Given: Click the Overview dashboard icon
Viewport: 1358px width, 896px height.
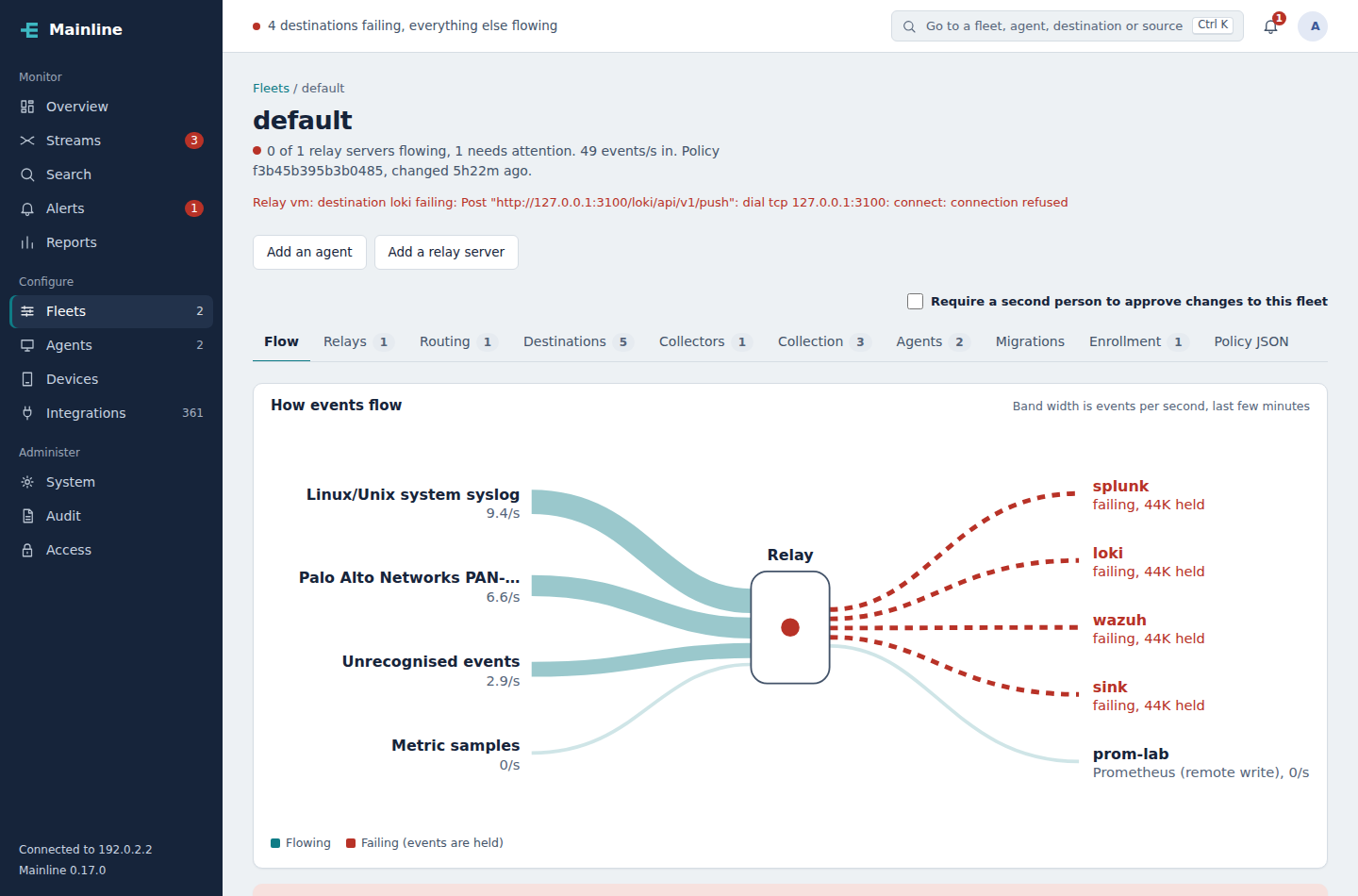Looking at the screenshot, I should [x=27, y=107].
